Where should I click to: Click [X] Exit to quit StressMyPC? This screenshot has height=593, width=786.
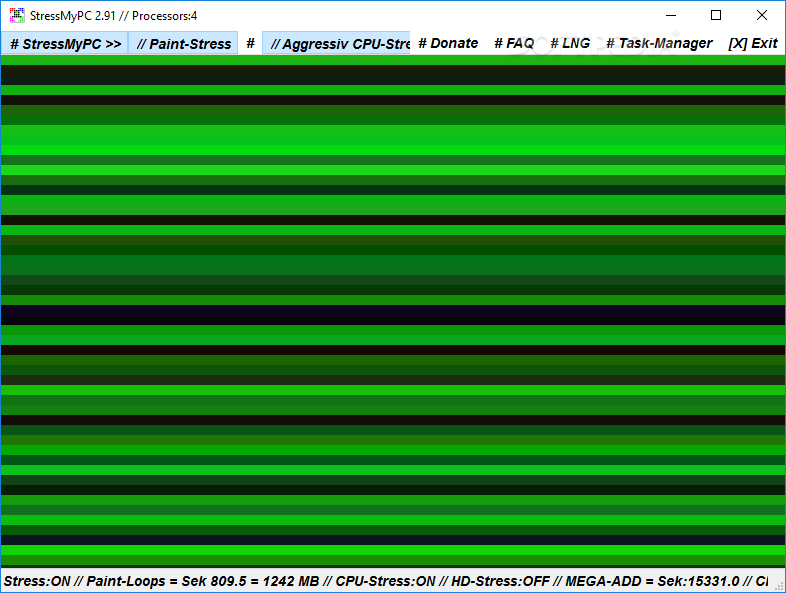point(753,44)
